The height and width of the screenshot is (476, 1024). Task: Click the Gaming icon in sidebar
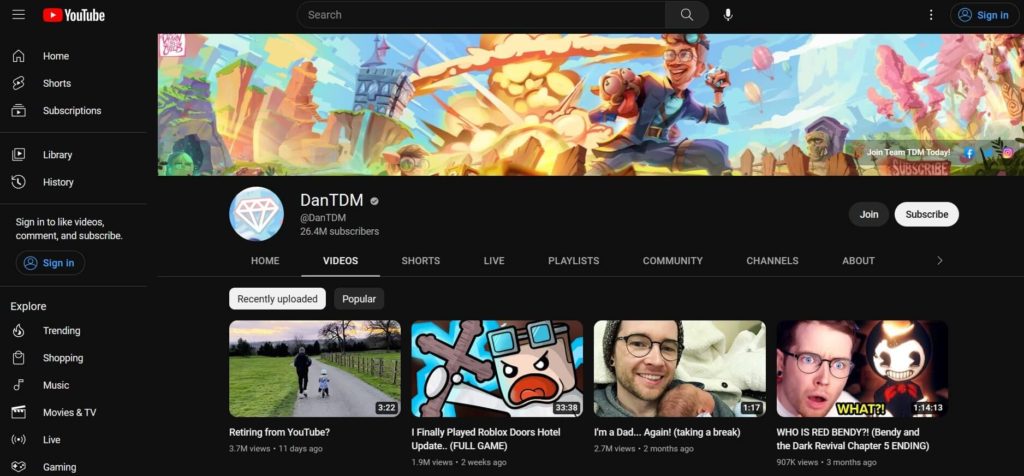point(18,467)
